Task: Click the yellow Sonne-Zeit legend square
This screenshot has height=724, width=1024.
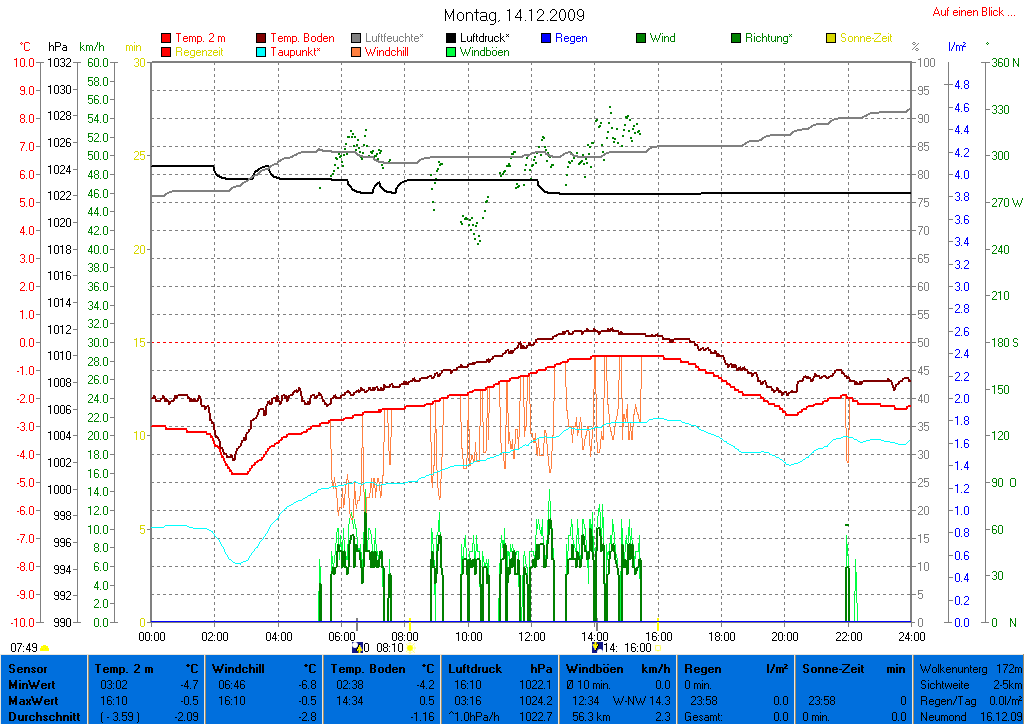Action: click(831, 38)
